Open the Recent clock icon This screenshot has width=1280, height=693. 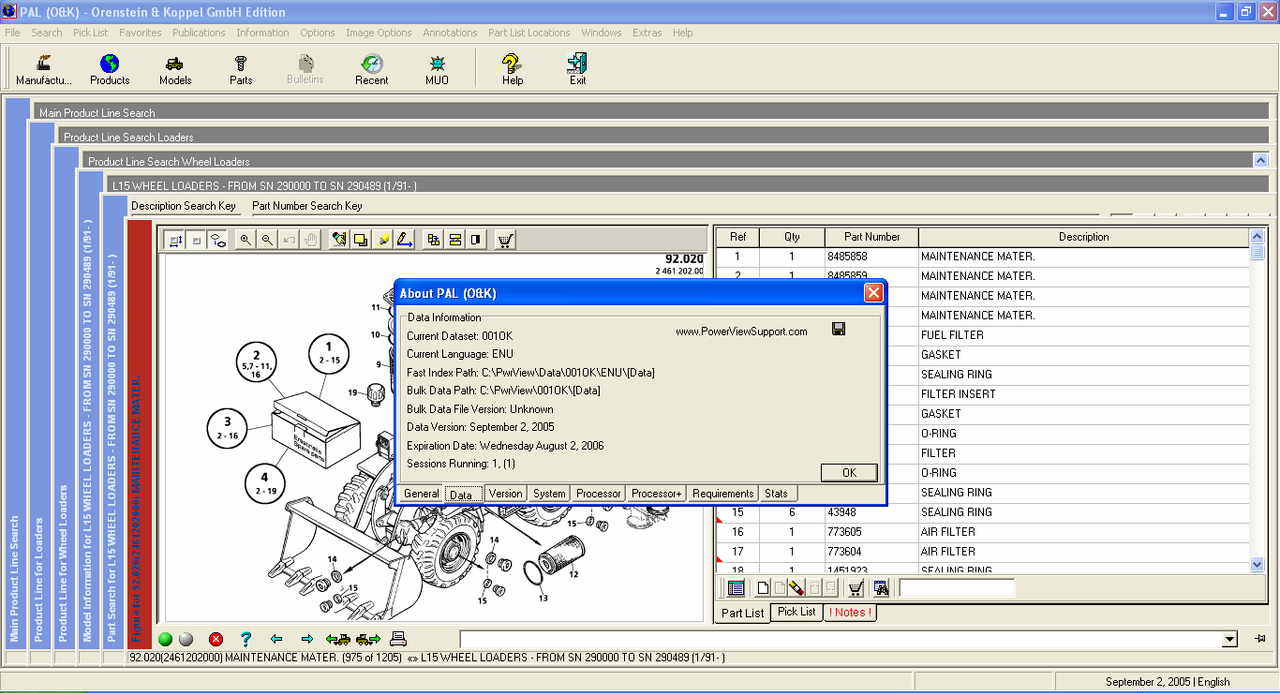[371, 69]
